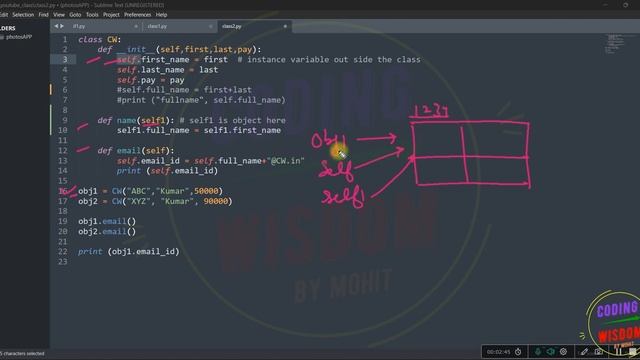Close the first .py tab
This screenshot has height=360, width=640.
point(136,26)
